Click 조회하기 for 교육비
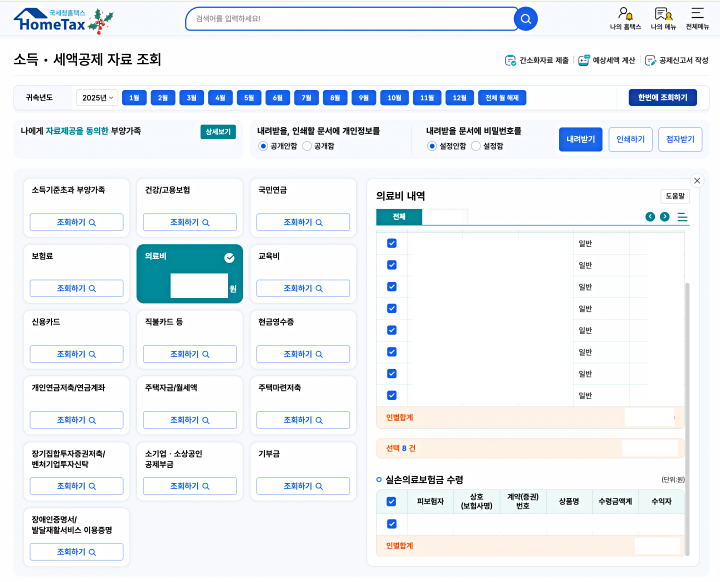This screenshot has width=720, height=582. click(303, 288)
